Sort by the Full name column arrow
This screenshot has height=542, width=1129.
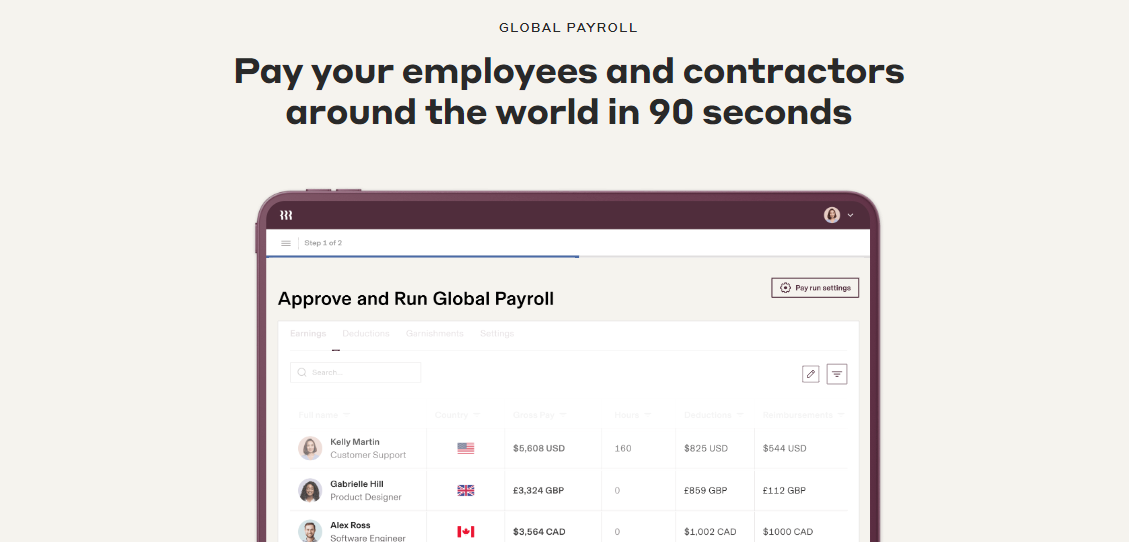[x=346, y=415]
